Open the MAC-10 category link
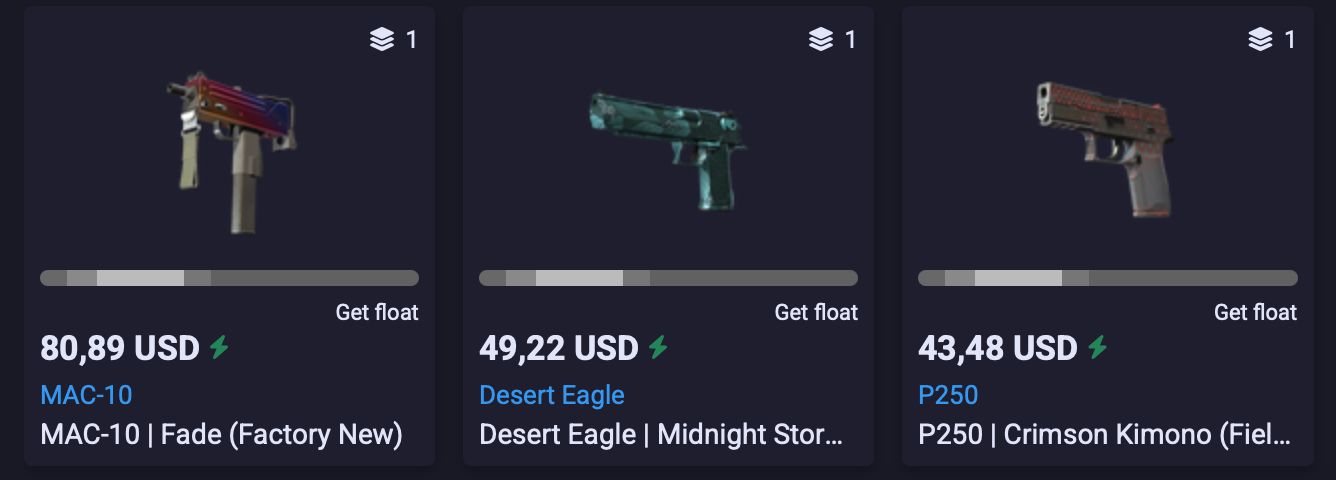The image size is (1336, 480). 86,395
